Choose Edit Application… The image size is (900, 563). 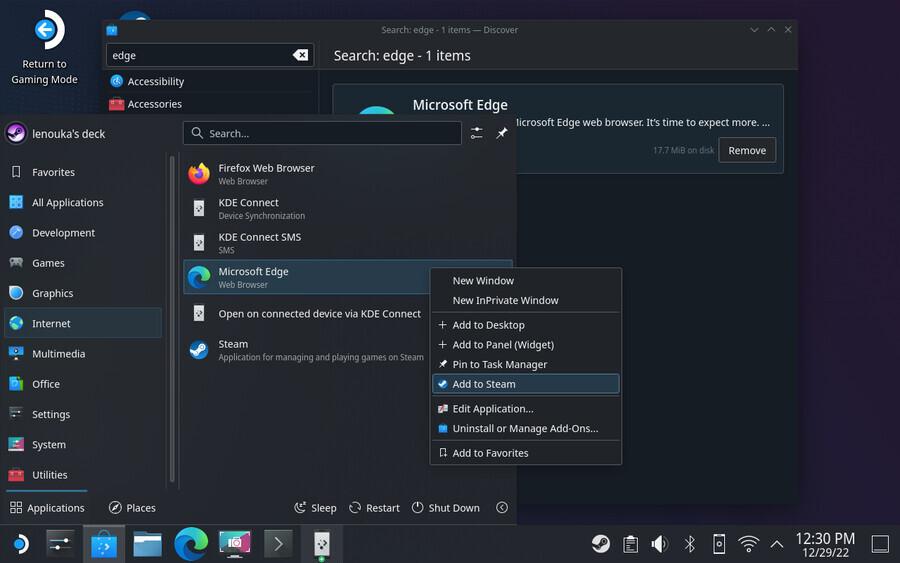pos(526,409)
